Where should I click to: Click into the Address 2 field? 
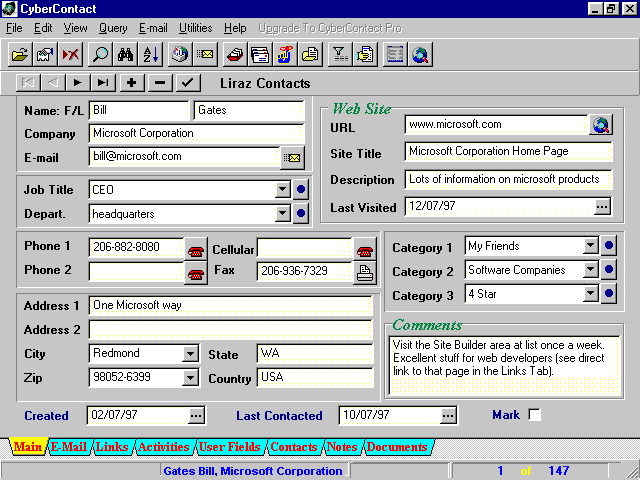[x=230, y=329]
